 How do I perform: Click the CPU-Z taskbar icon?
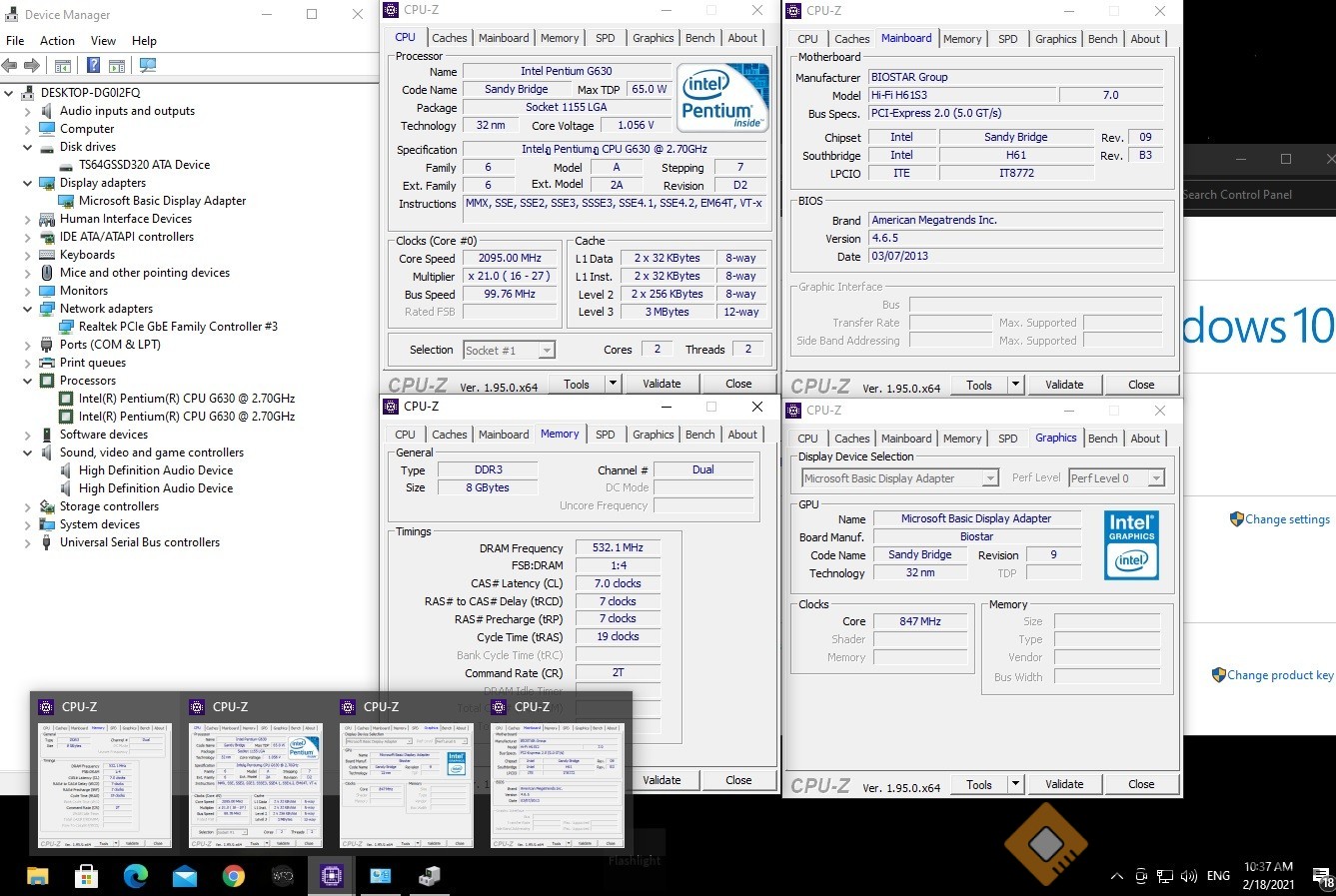[x=332, y=876]
